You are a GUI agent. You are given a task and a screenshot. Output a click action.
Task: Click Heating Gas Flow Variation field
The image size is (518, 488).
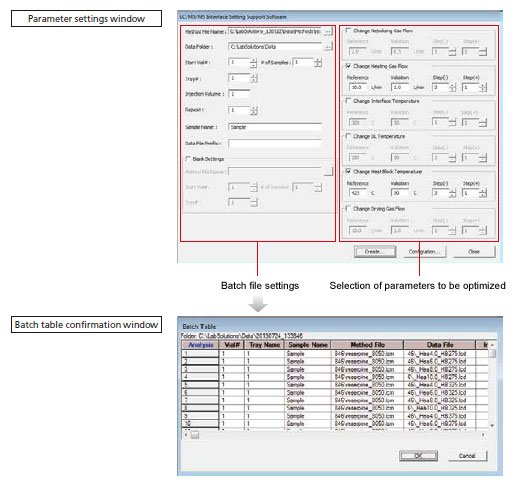(x=400, y=87)
